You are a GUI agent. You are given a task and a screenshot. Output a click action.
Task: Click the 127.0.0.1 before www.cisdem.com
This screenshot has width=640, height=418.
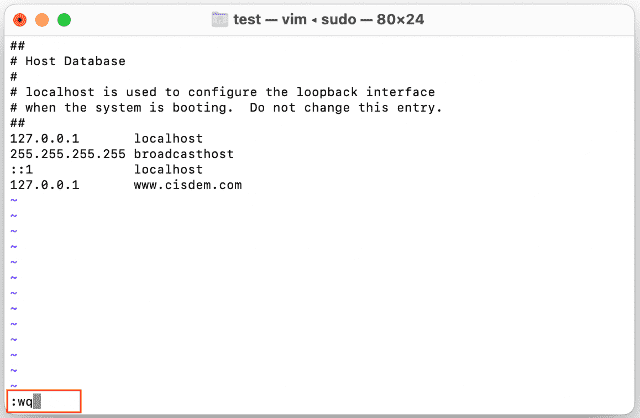pyautogui.click(x=44, y=185)
